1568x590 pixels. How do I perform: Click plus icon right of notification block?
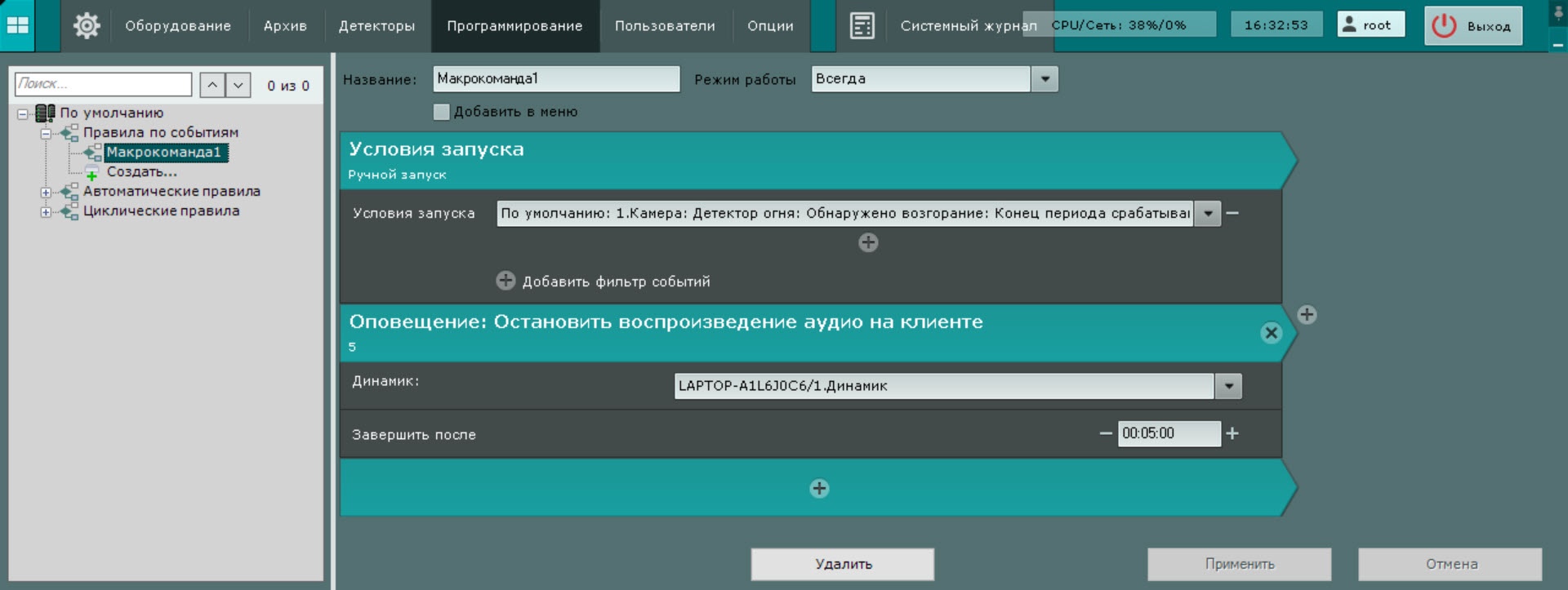tap(1307, 315)
